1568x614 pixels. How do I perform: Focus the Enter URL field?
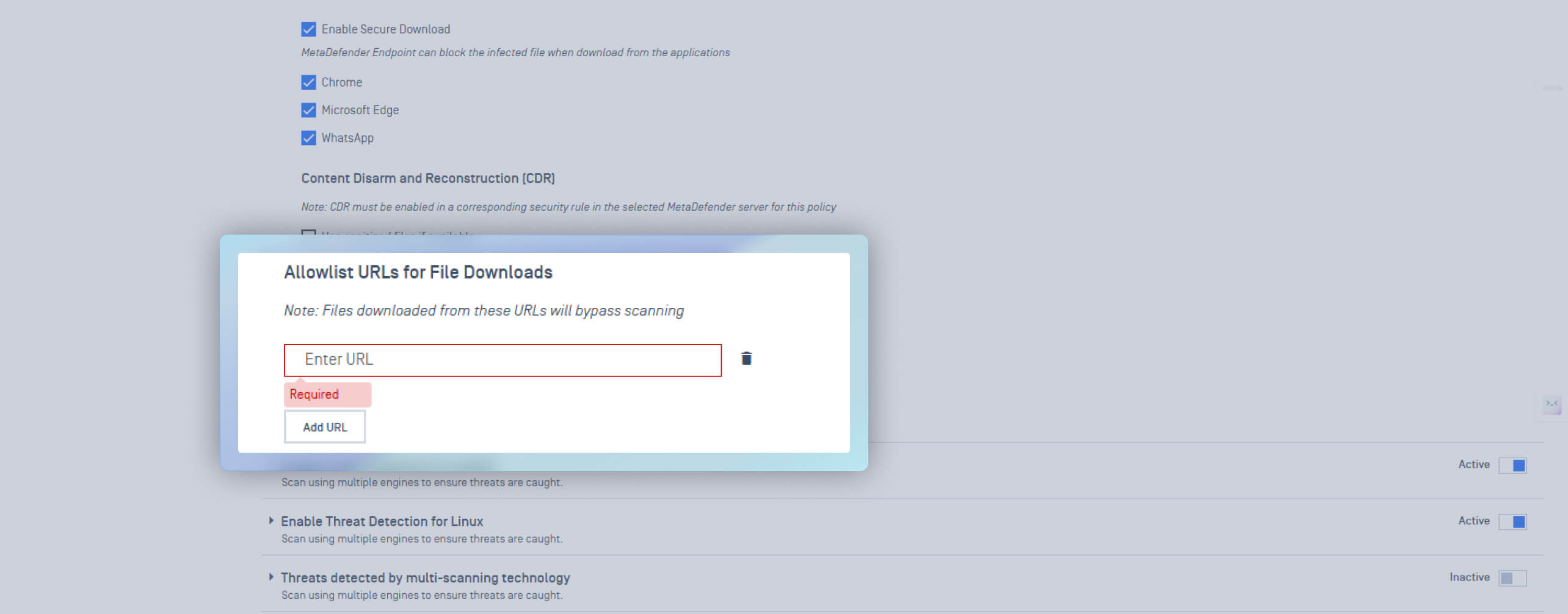tap(502, 360)
